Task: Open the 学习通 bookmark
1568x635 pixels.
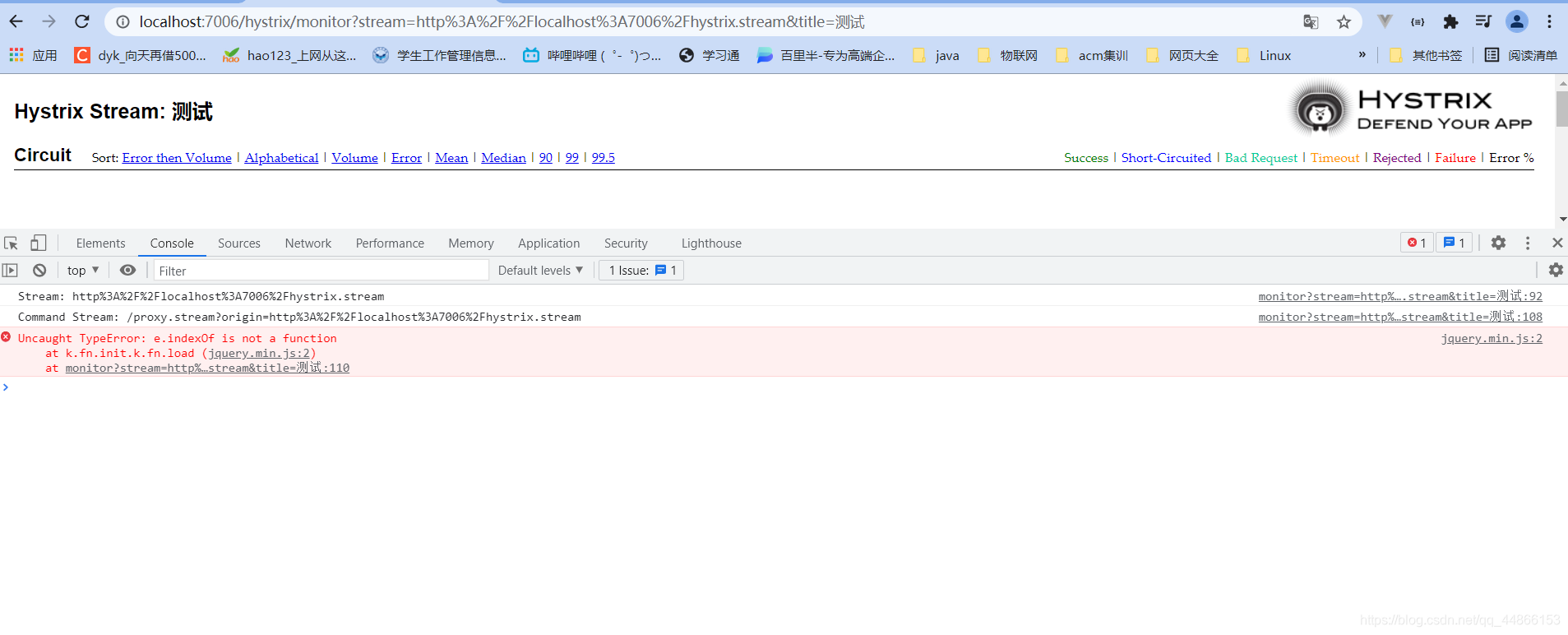Action: tap(710, 55)
